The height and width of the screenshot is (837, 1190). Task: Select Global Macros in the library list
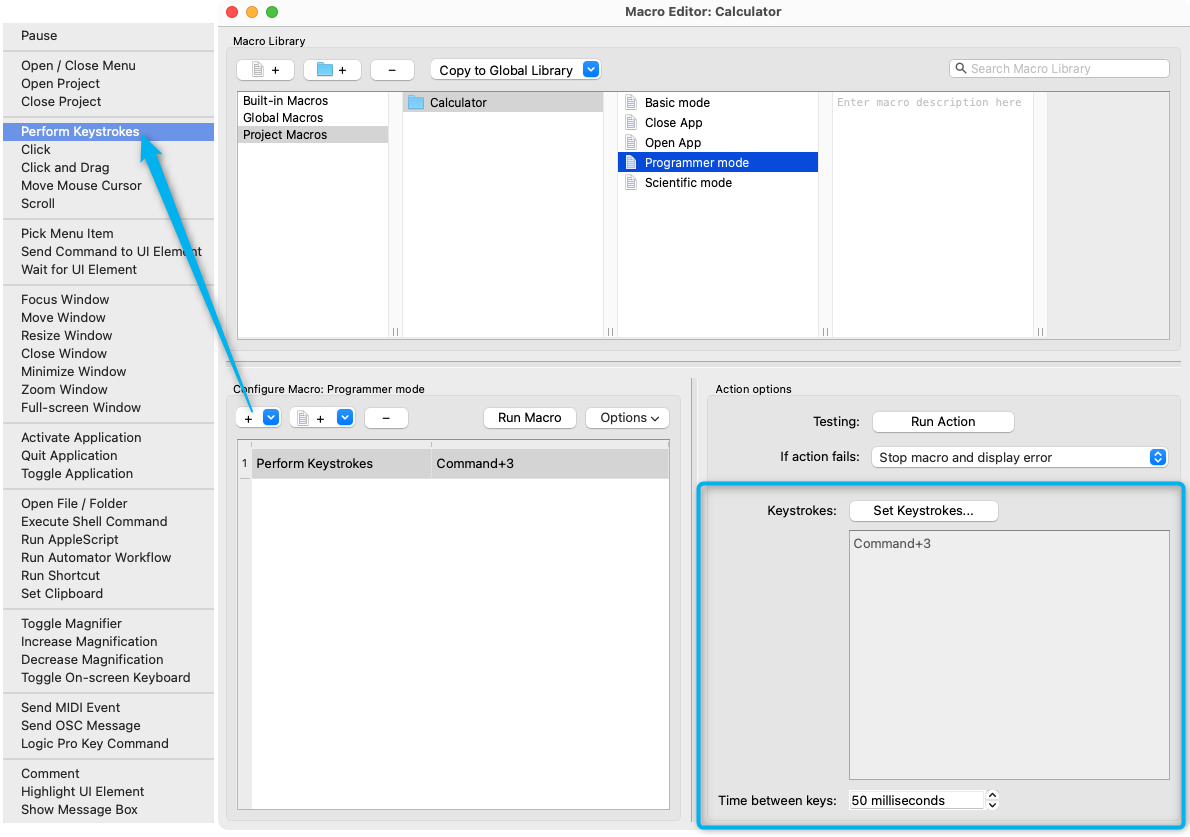[283, 118]
